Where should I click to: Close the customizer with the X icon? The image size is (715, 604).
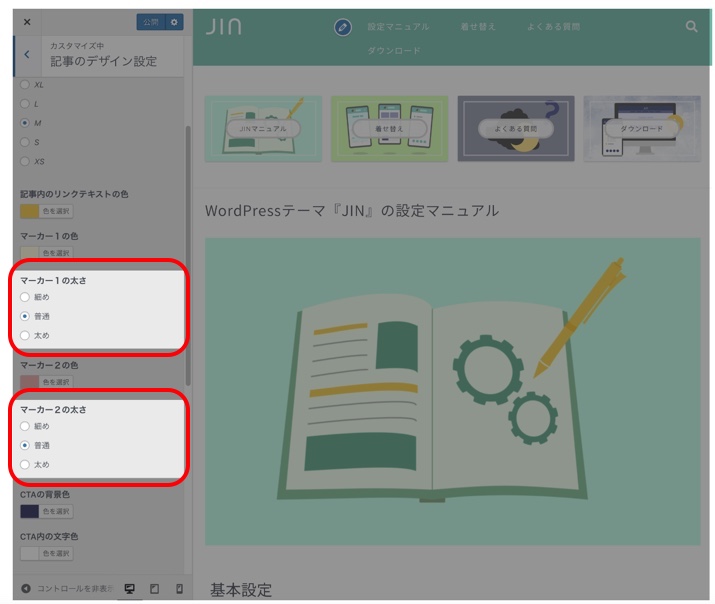(x=27, y=22)
